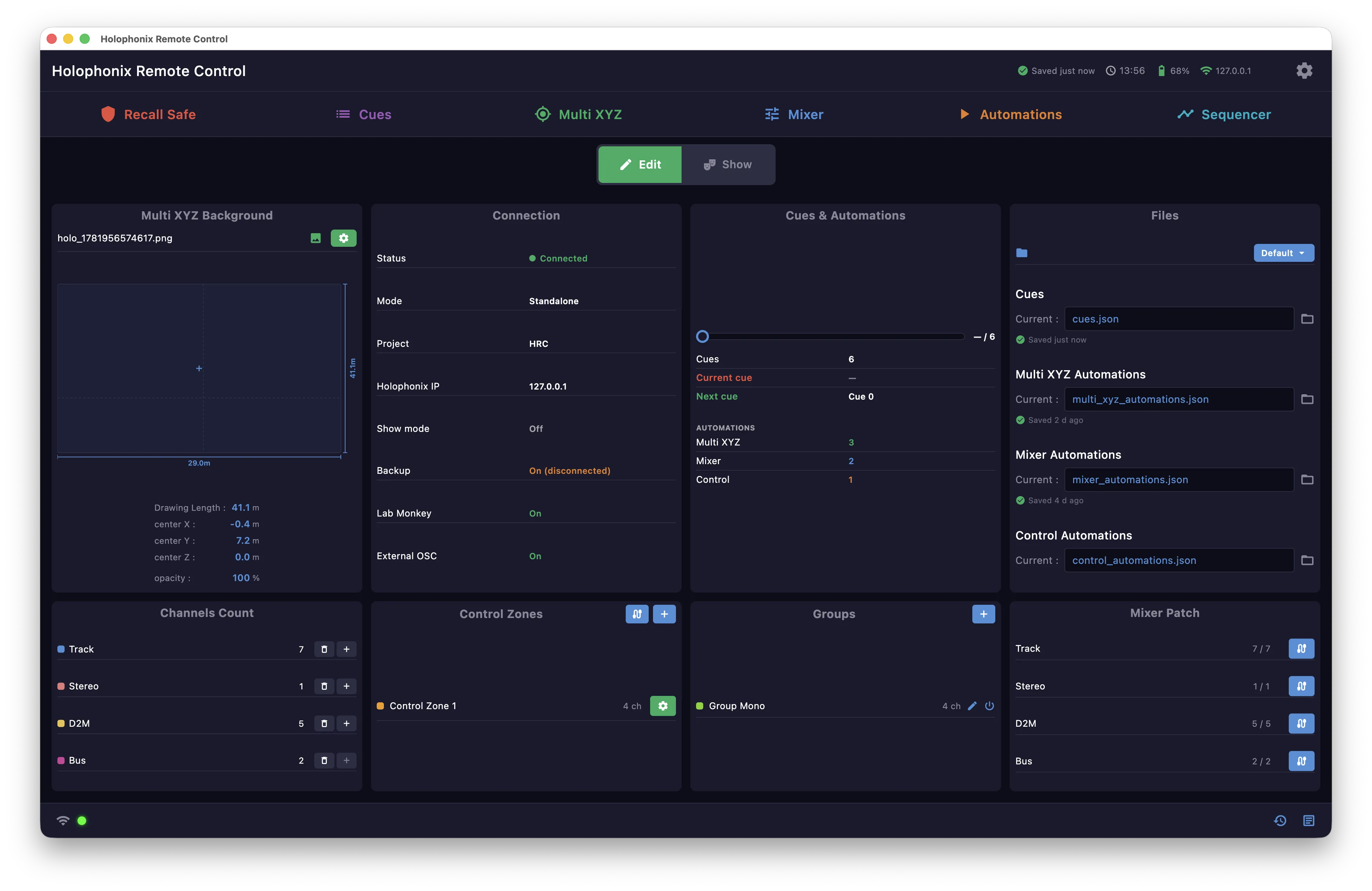Expand the Default files dropdown

[x=1284, y=253]
